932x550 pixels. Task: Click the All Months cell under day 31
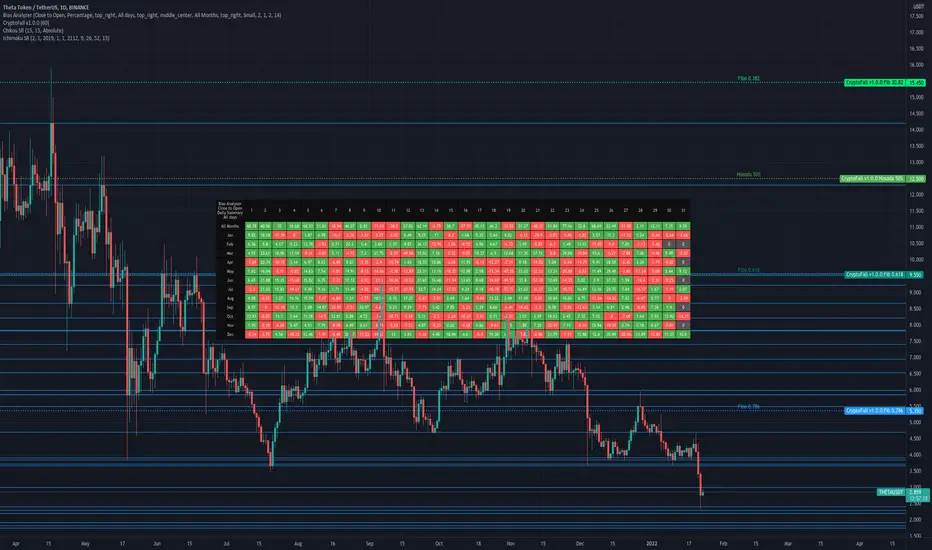[683, 227]
